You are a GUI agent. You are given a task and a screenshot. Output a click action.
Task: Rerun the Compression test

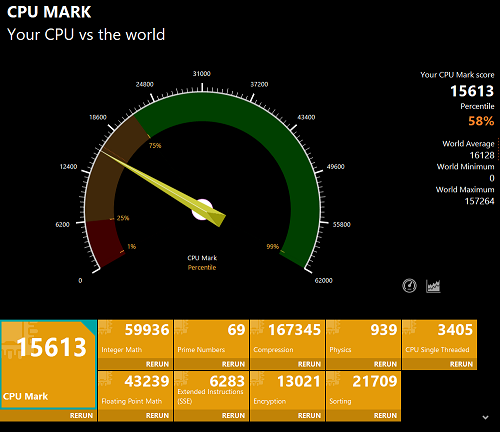tap(309, 364)
